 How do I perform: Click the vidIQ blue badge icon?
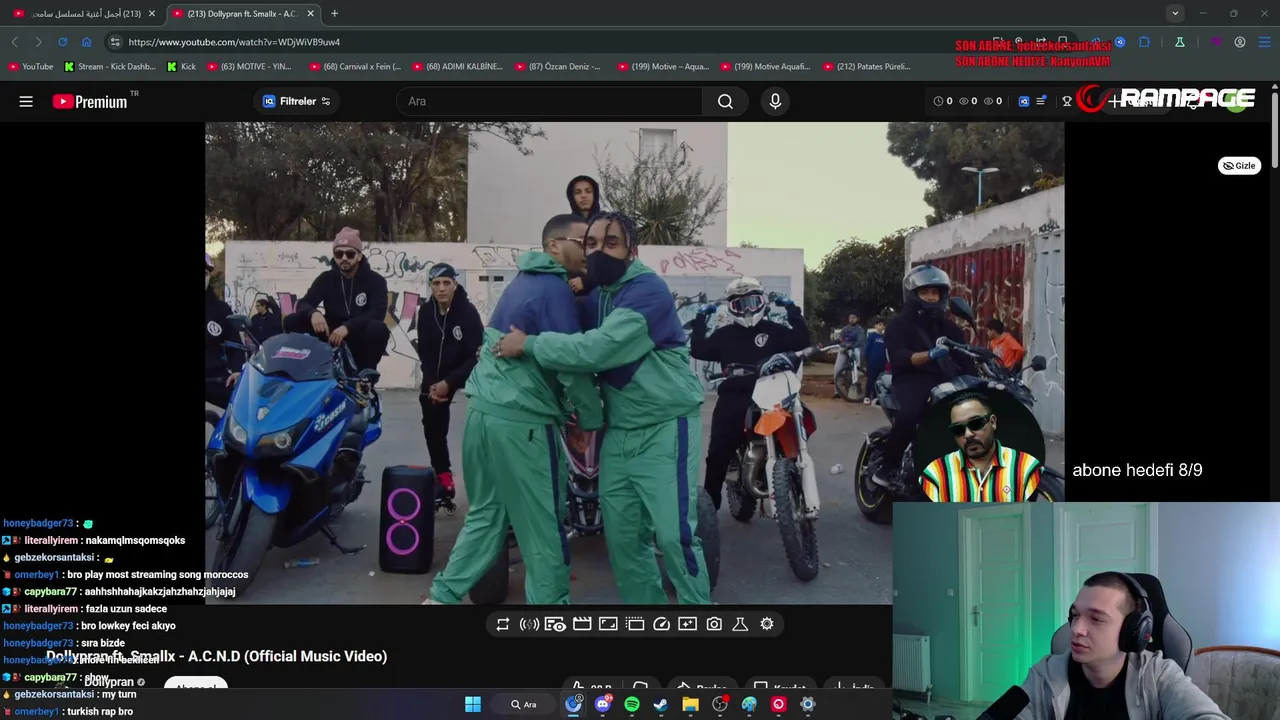[1024, 101]
